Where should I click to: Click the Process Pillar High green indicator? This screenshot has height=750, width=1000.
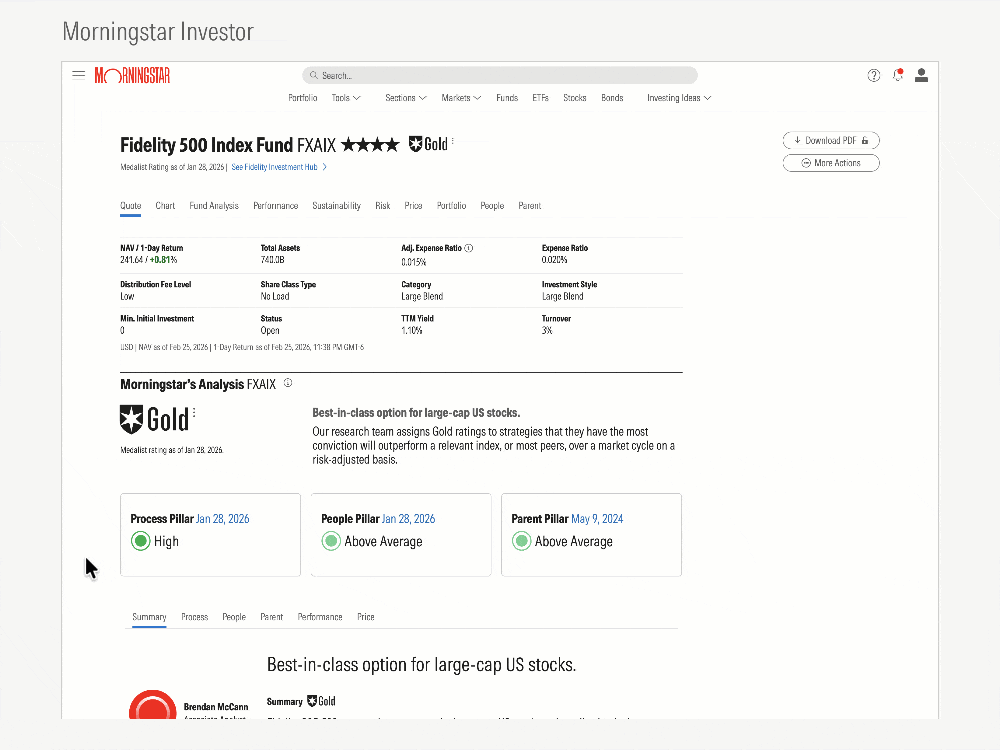[140, 541]
